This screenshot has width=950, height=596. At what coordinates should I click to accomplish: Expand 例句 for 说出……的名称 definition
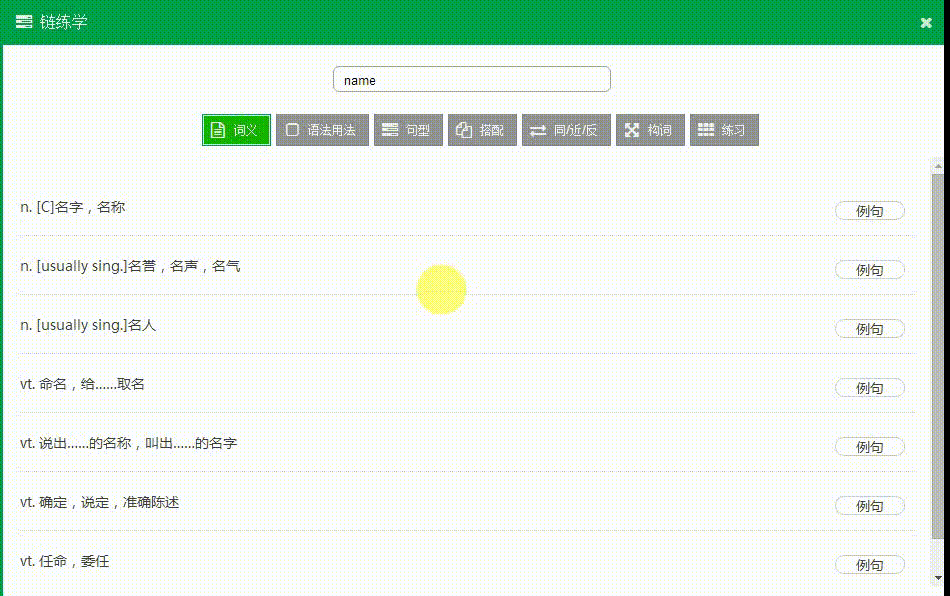pos(869,447)
